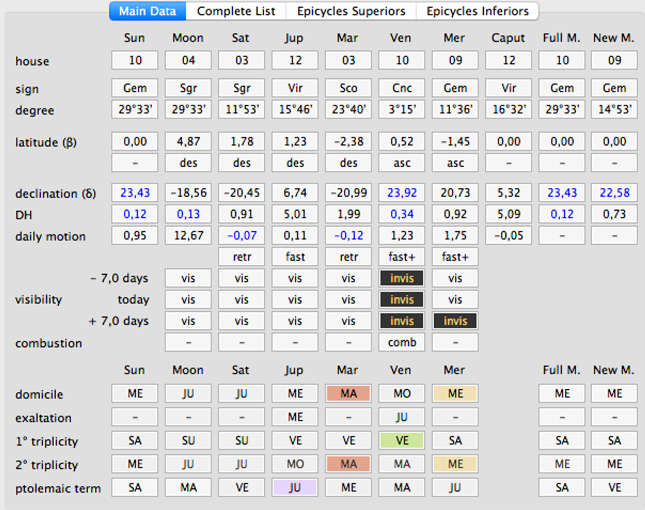Click the Caput DH value 5,09

(x=509, y=213)
